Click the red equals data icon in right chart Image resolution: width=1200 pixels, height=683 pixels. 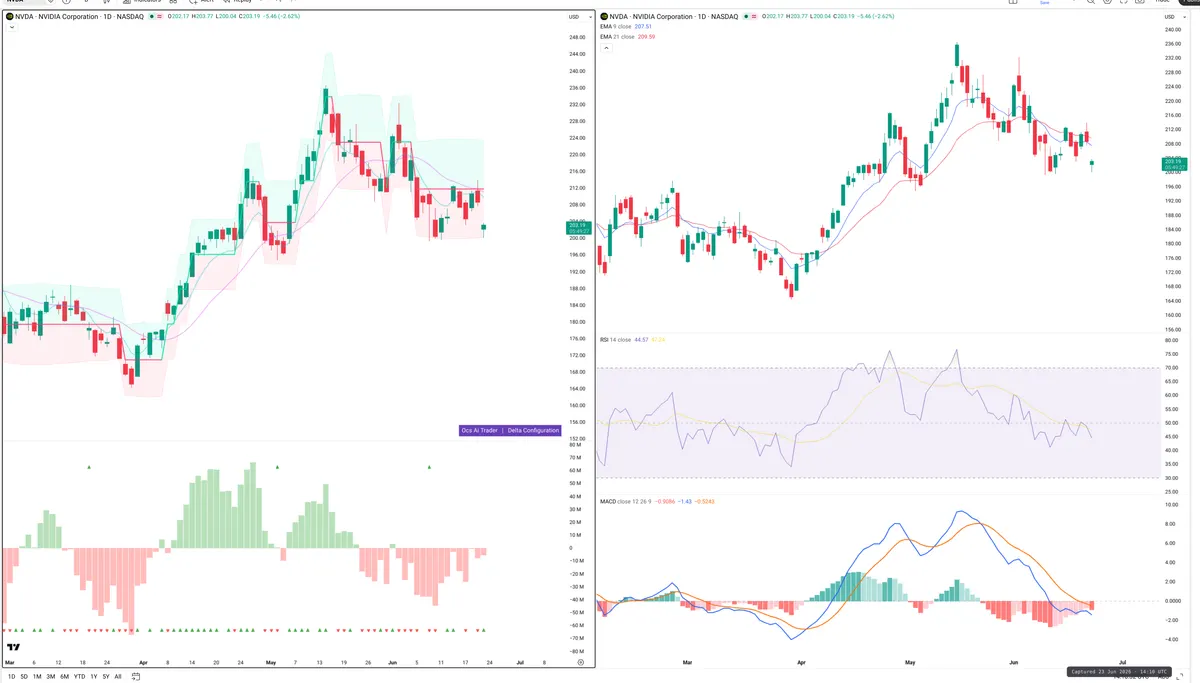coord(755,16)
